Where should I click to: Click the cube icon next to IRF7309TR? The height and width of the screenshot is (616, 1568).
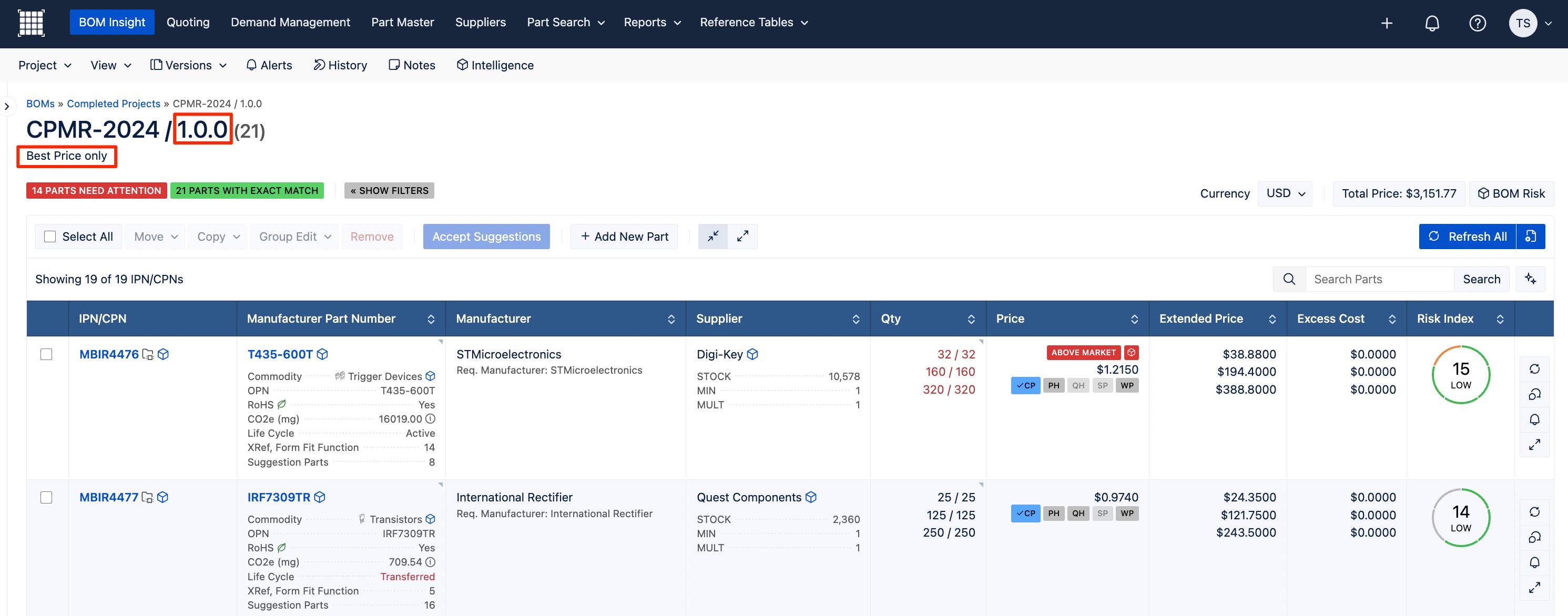(x=320, y=497)
